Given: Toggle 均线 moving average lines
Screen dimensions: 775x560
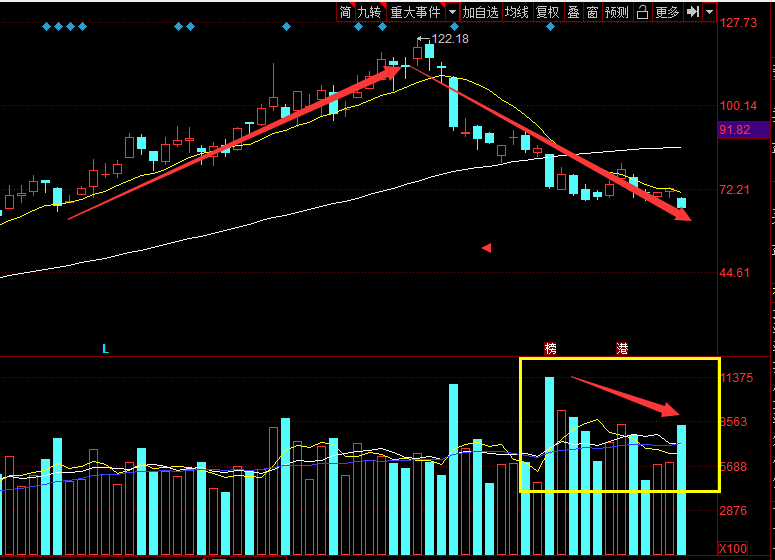Looking at the screenshot, I should [x=516, y=12].
